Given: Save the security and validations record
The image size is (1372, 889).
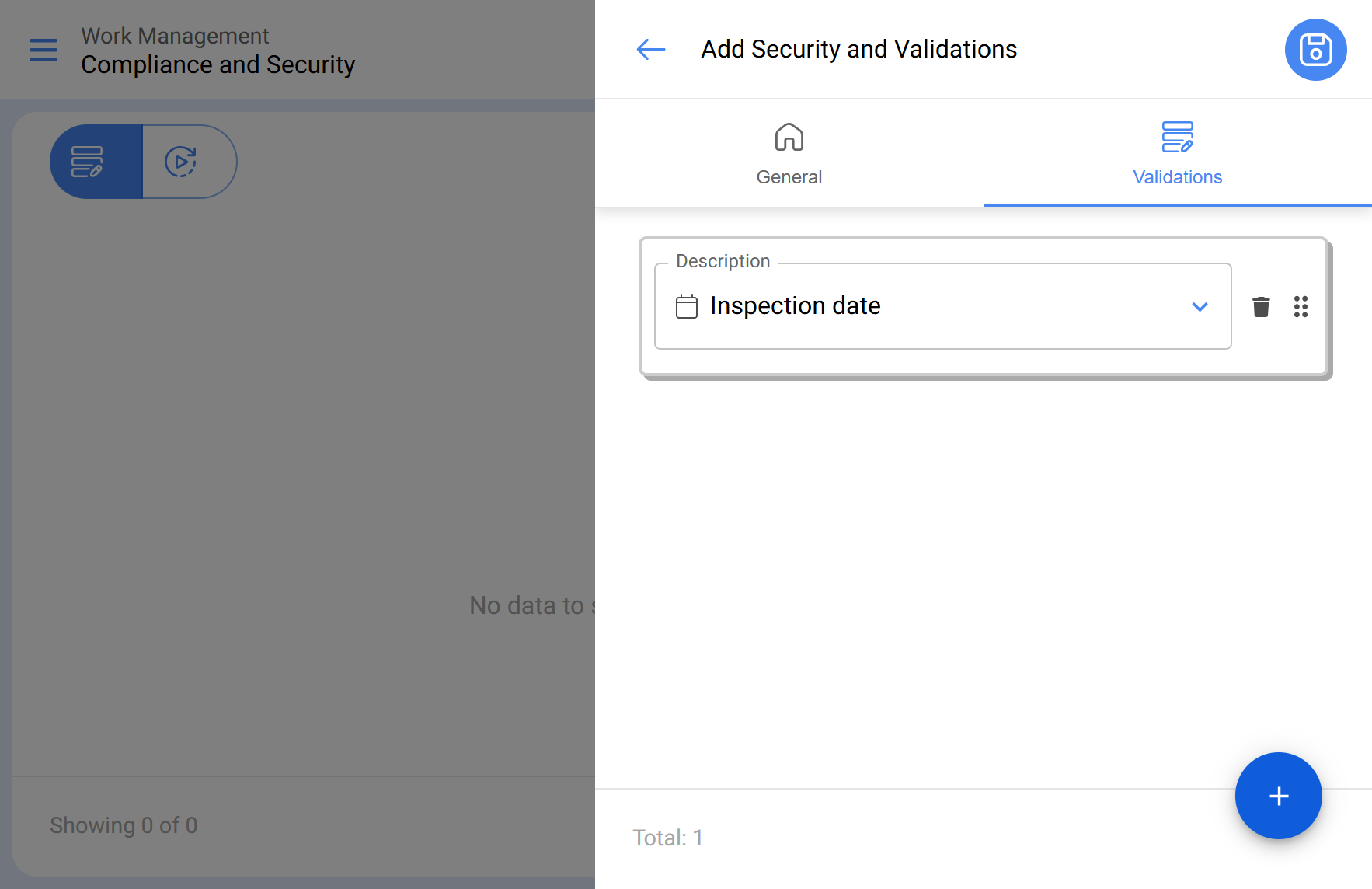Looking at the screenshot, I should tap(1315, 50).
